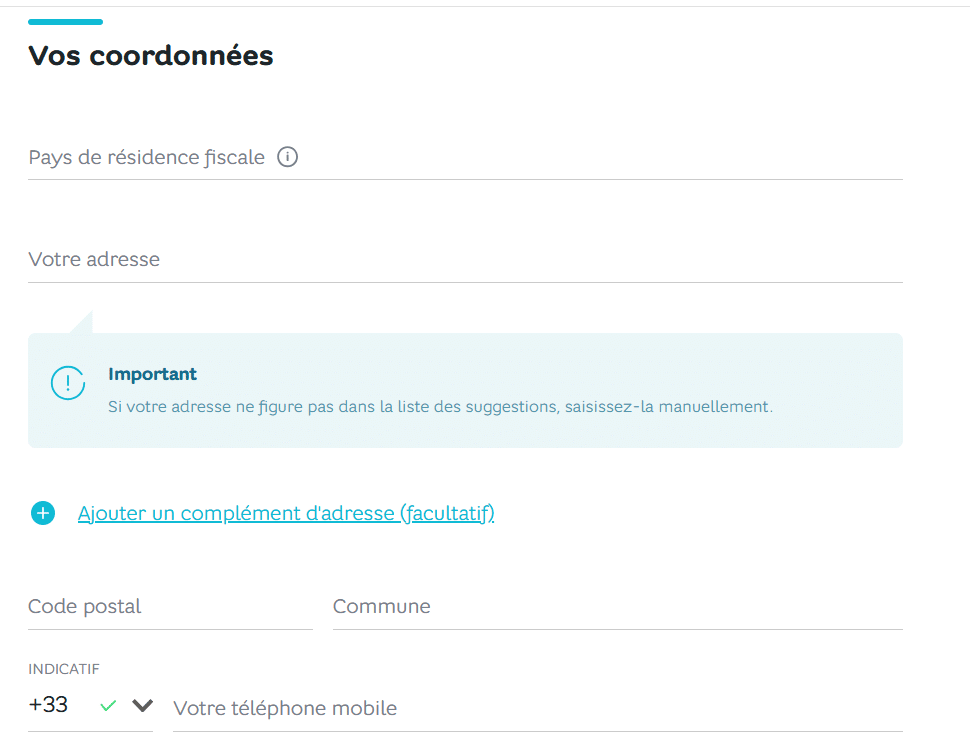Focus the Votre adresse input field
Viewport: 970px width, 743px height.
click(465, 260)
